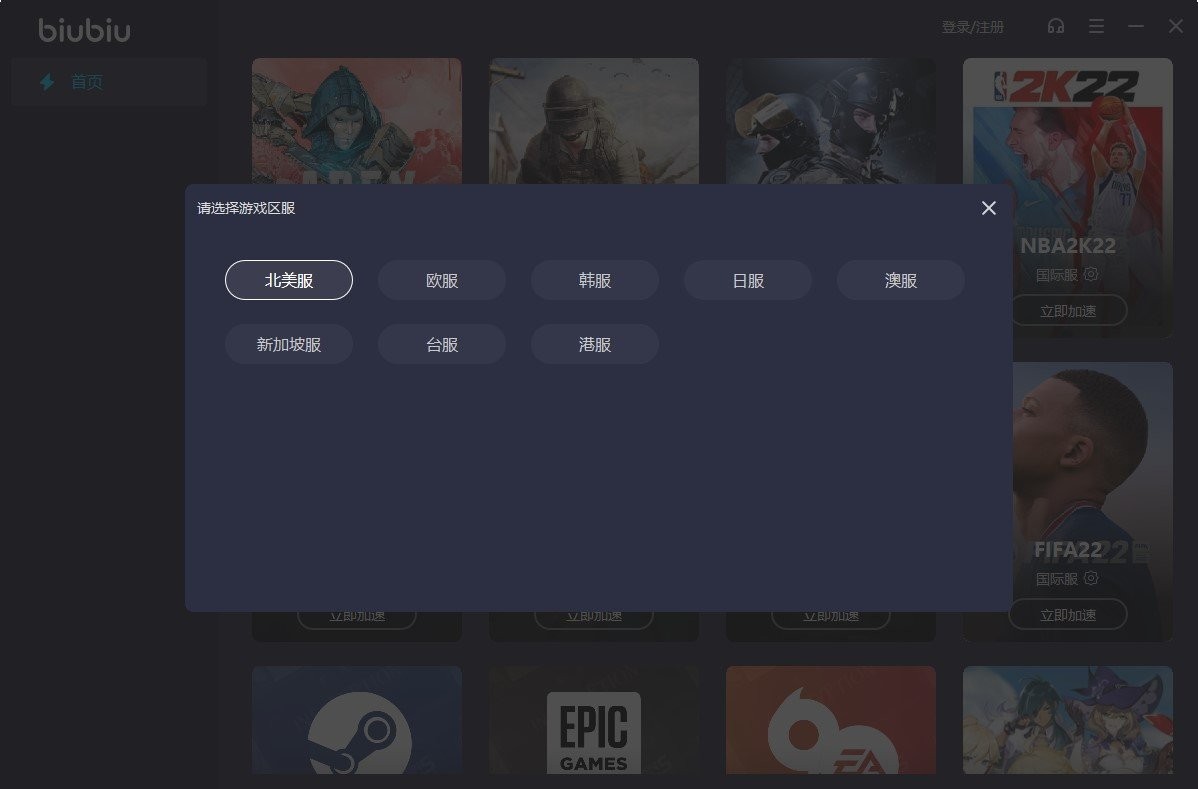The height and width of the screenshot is (789, 1198).
Task: Open NBA2K22 server settings gear
Action: 1091,274
